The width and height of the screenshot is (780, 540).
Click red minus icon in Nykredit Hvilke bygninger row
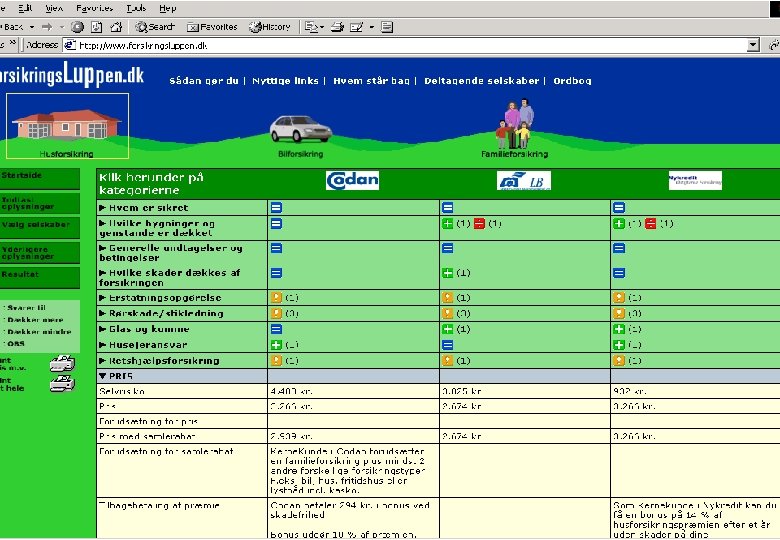(650, 224)
